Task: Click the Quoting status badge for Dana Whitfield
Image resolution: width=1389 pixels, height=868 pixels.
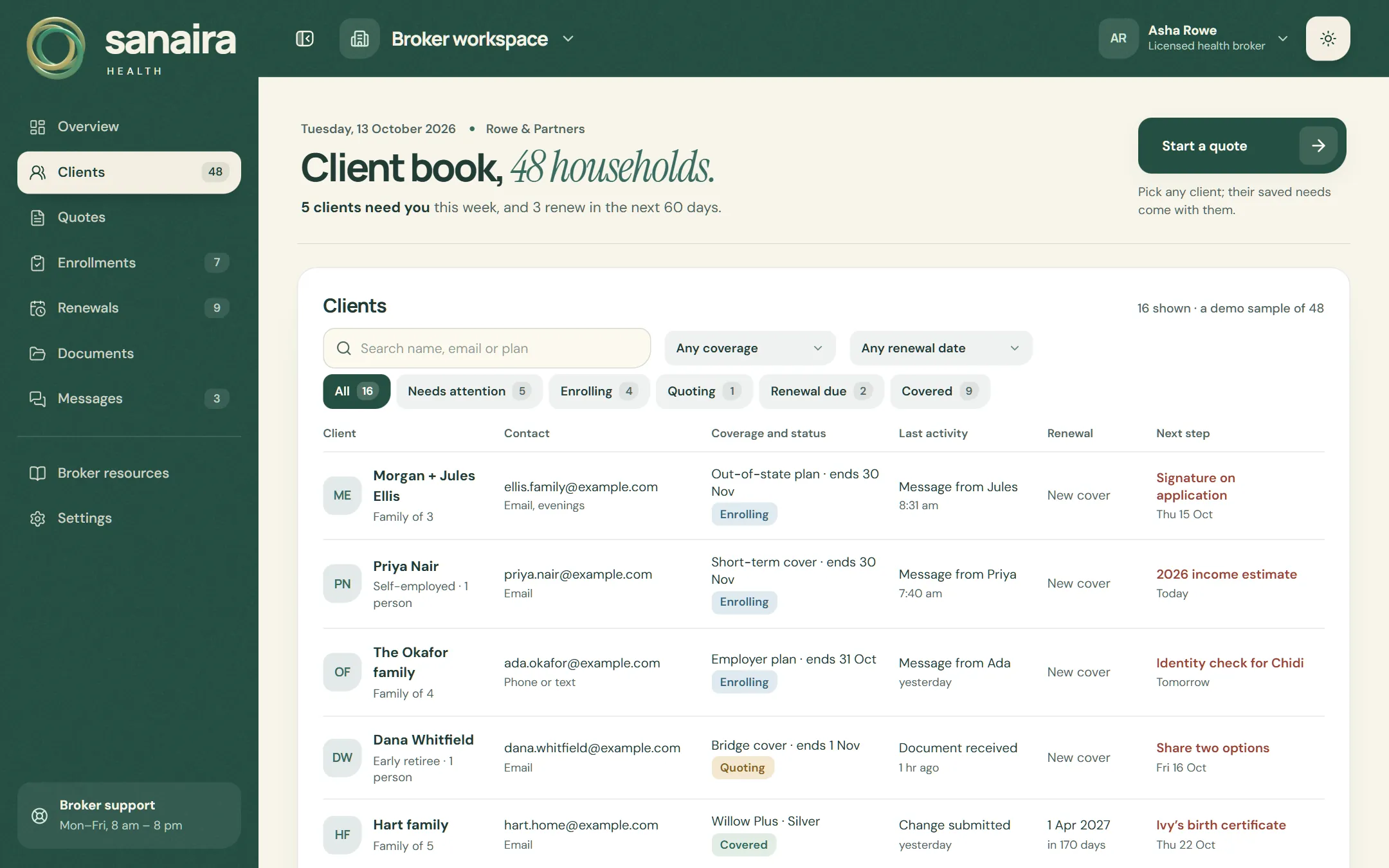Action: (742, 768)
